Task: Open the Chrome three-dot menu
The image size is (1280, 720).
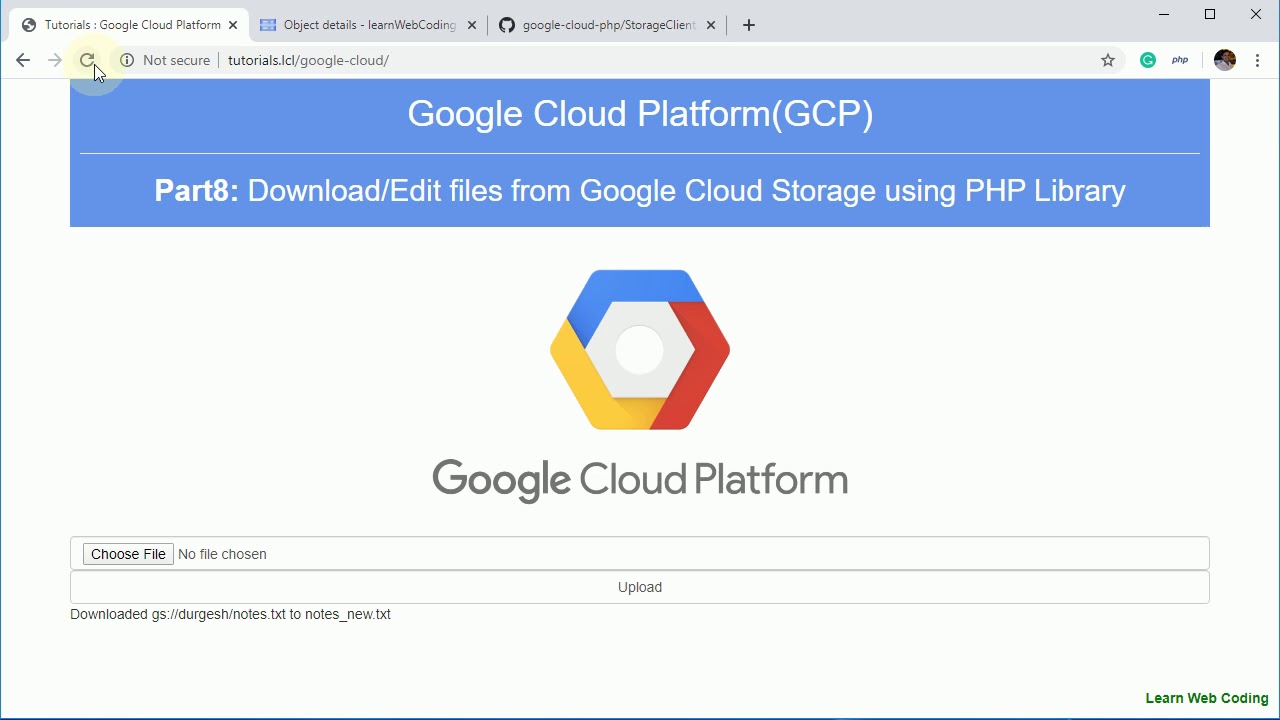Action: click(x=1258, y=60)
